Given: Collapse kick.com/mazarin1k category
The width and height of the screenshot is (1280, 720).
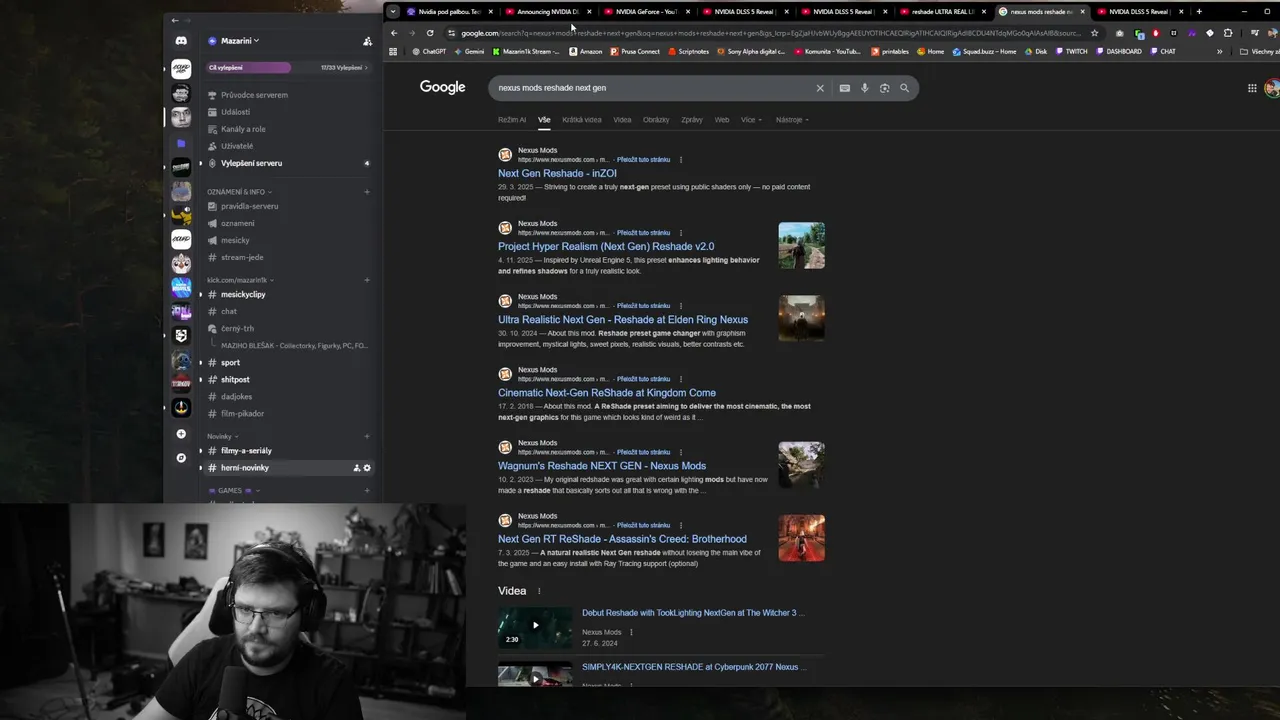Looking at the screenshot, I should point(240,280).
